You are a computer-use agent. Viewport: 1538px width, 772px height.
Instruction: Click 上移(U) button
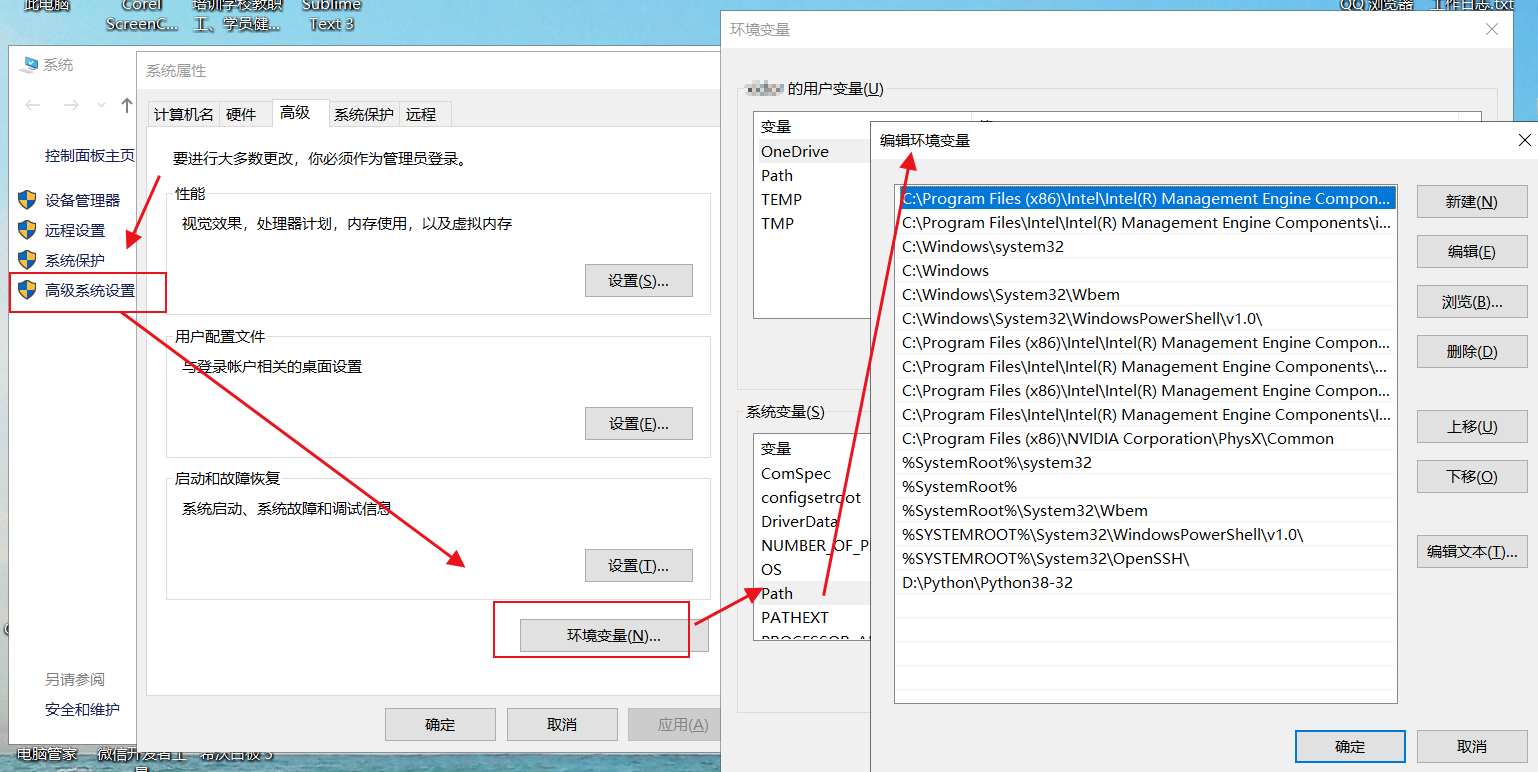coord(1472,426)
